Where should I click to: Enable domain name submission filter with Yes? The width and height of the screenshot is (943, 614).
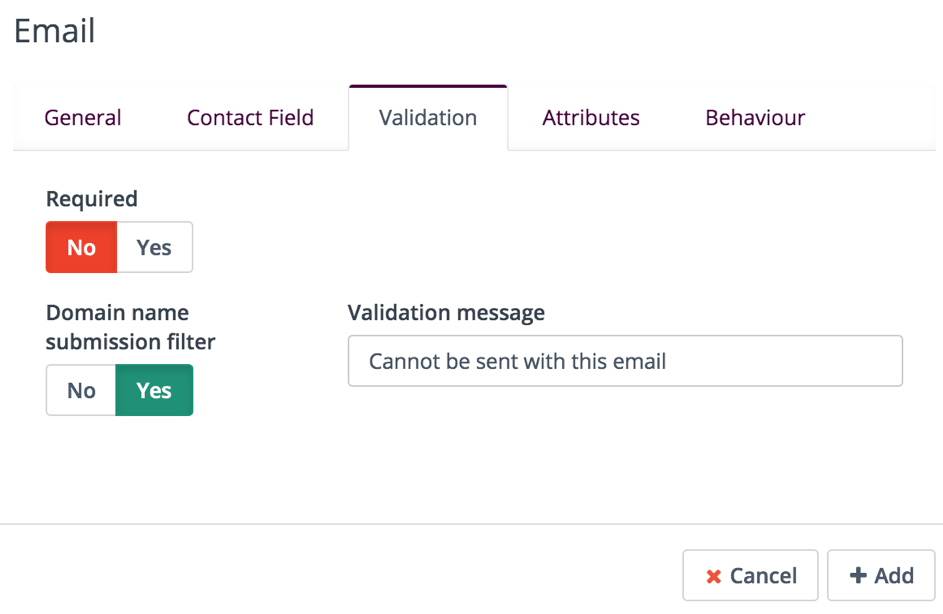click(x=154, y=390)
